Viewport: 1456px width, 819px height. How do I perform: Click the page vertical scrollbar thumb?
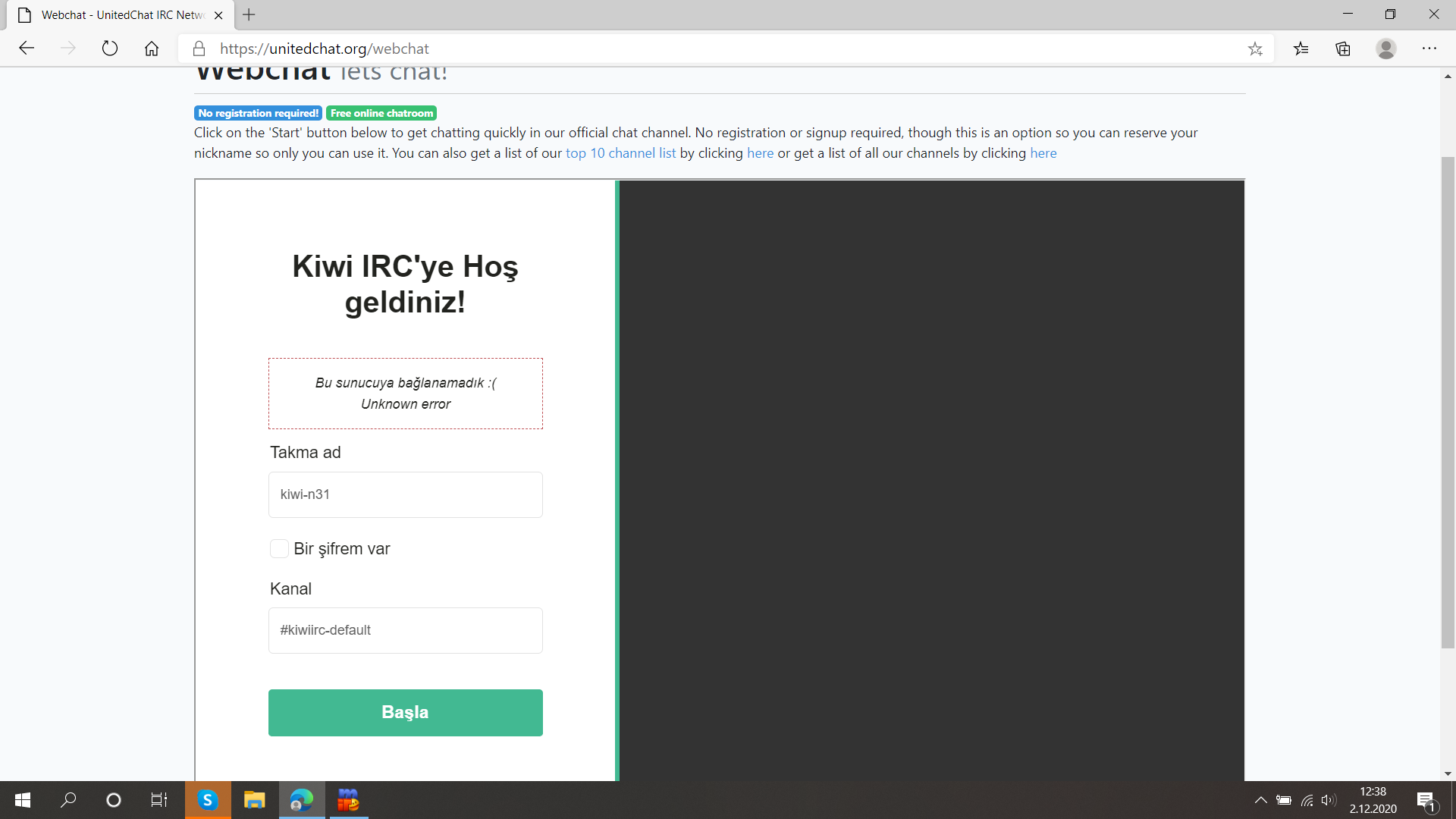[1448, 402]
